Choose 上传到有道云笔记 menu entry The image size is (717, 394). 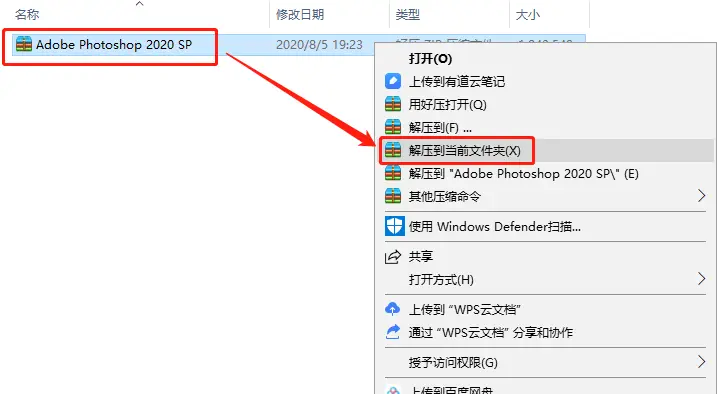tap(457, 81)
